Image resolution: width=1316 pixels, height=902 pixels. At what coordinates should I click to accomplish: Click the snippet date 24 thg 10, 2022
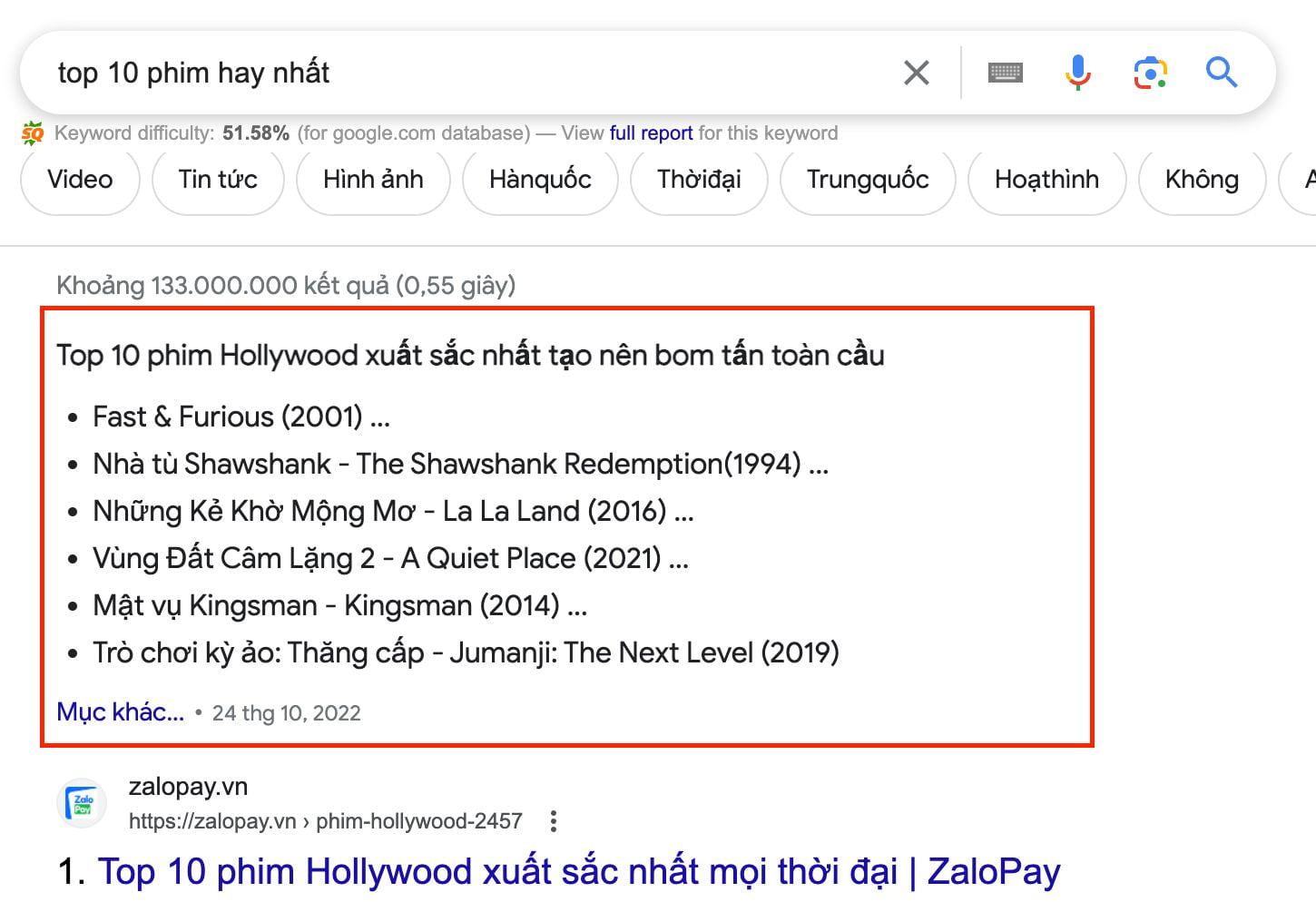286,713
